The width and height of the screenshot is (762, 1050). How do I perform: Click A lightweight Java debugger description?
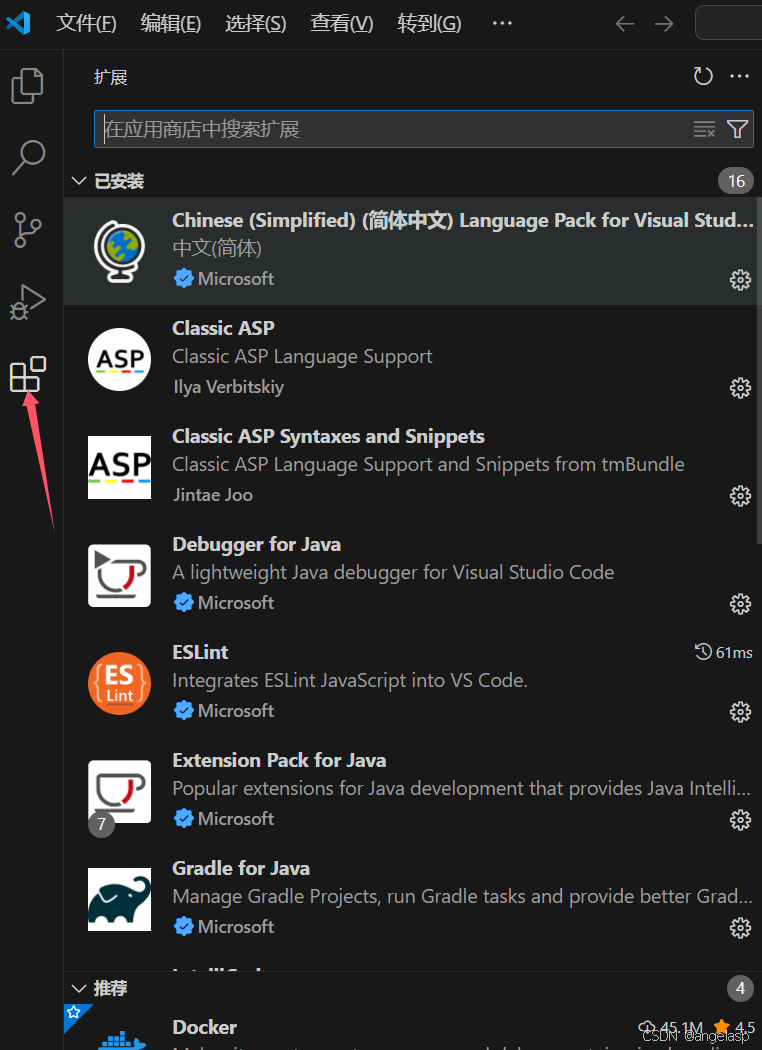393,573
